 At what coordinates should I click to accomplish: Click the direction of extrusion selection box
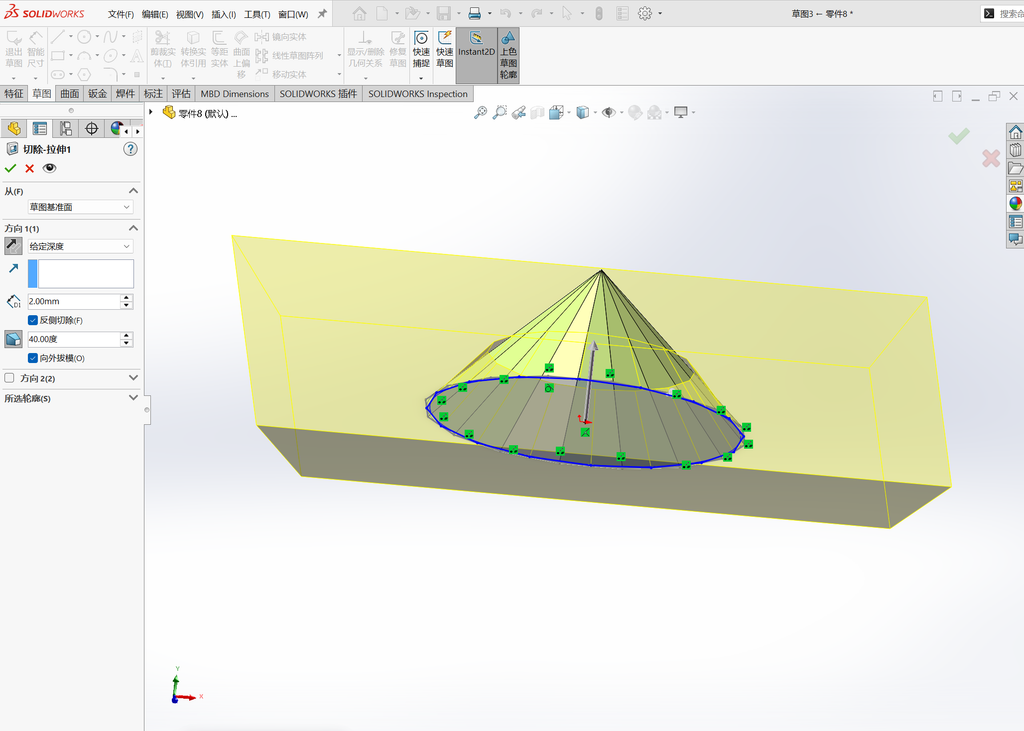(x=86, y=274)
